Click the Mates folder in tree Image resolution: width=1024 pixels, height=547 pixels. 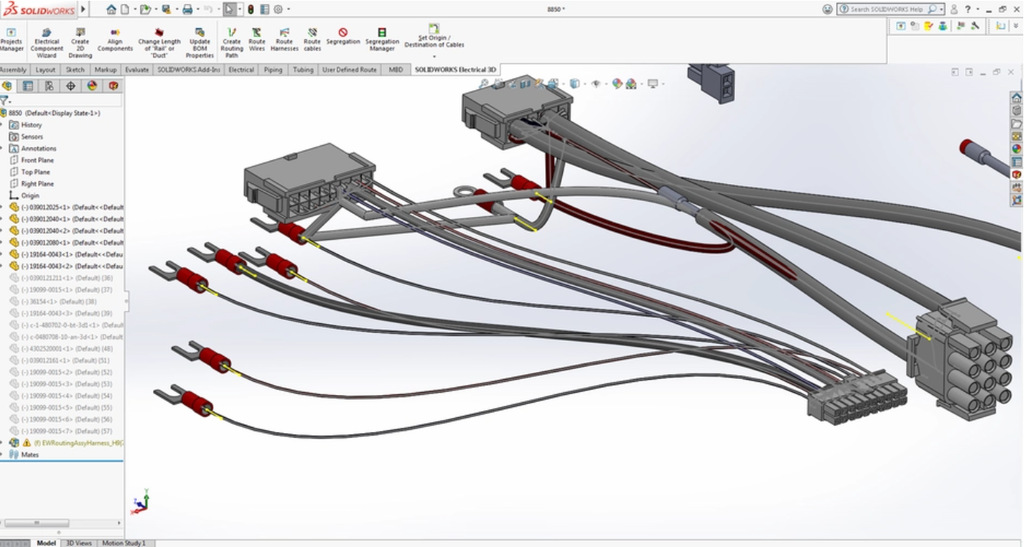pos(30,454)
